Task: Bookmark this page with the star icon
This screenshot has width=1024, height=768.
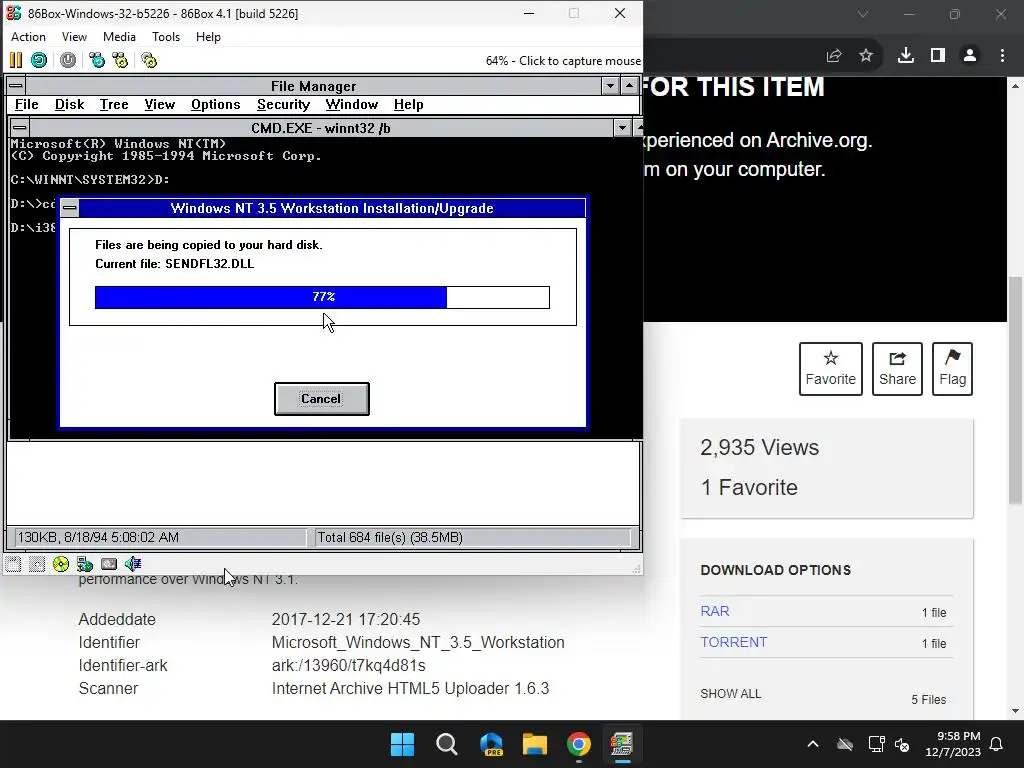Action: coord(866,56)
